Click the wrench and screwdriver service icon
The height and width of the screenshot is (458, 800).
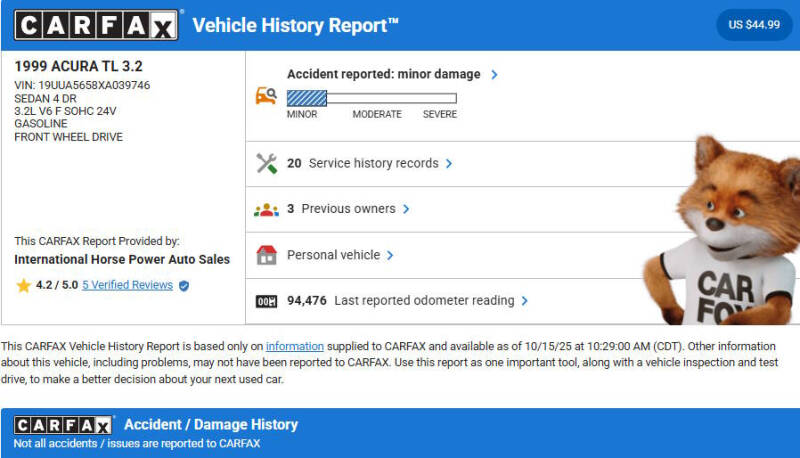click(266, 163)
